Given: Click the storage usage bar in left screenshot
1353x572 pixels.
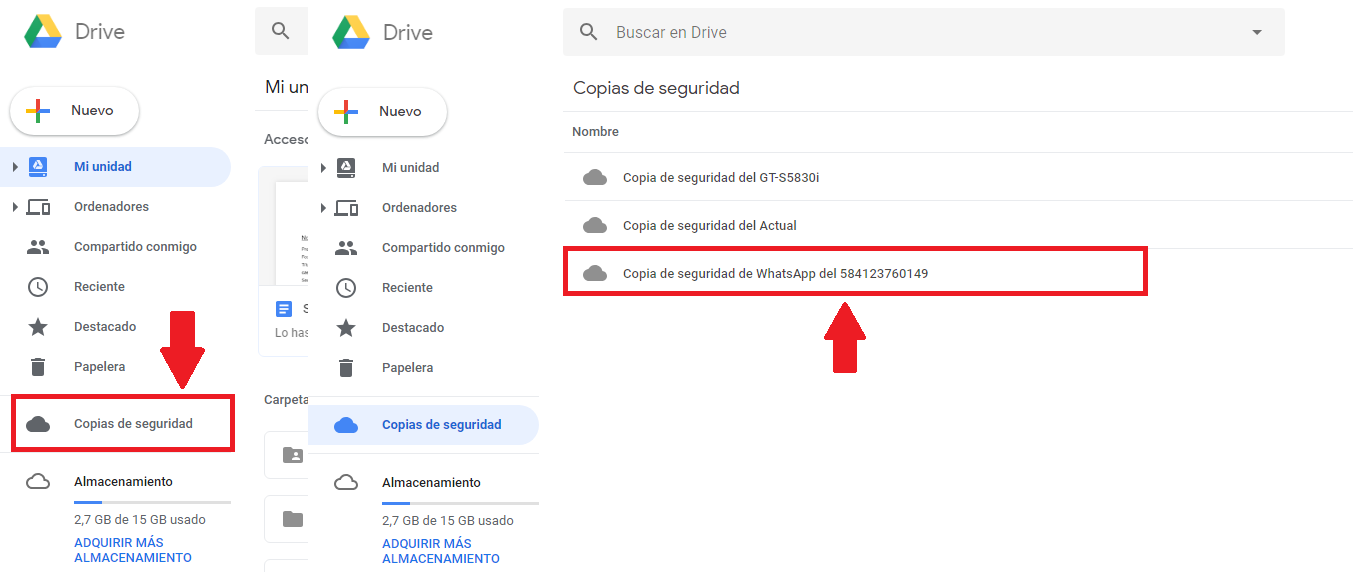Looking at the screenshot, I should pos(152,502).
